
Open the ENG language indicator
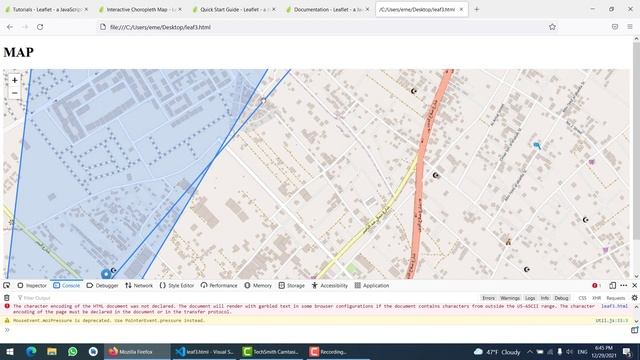coord(582,351)
